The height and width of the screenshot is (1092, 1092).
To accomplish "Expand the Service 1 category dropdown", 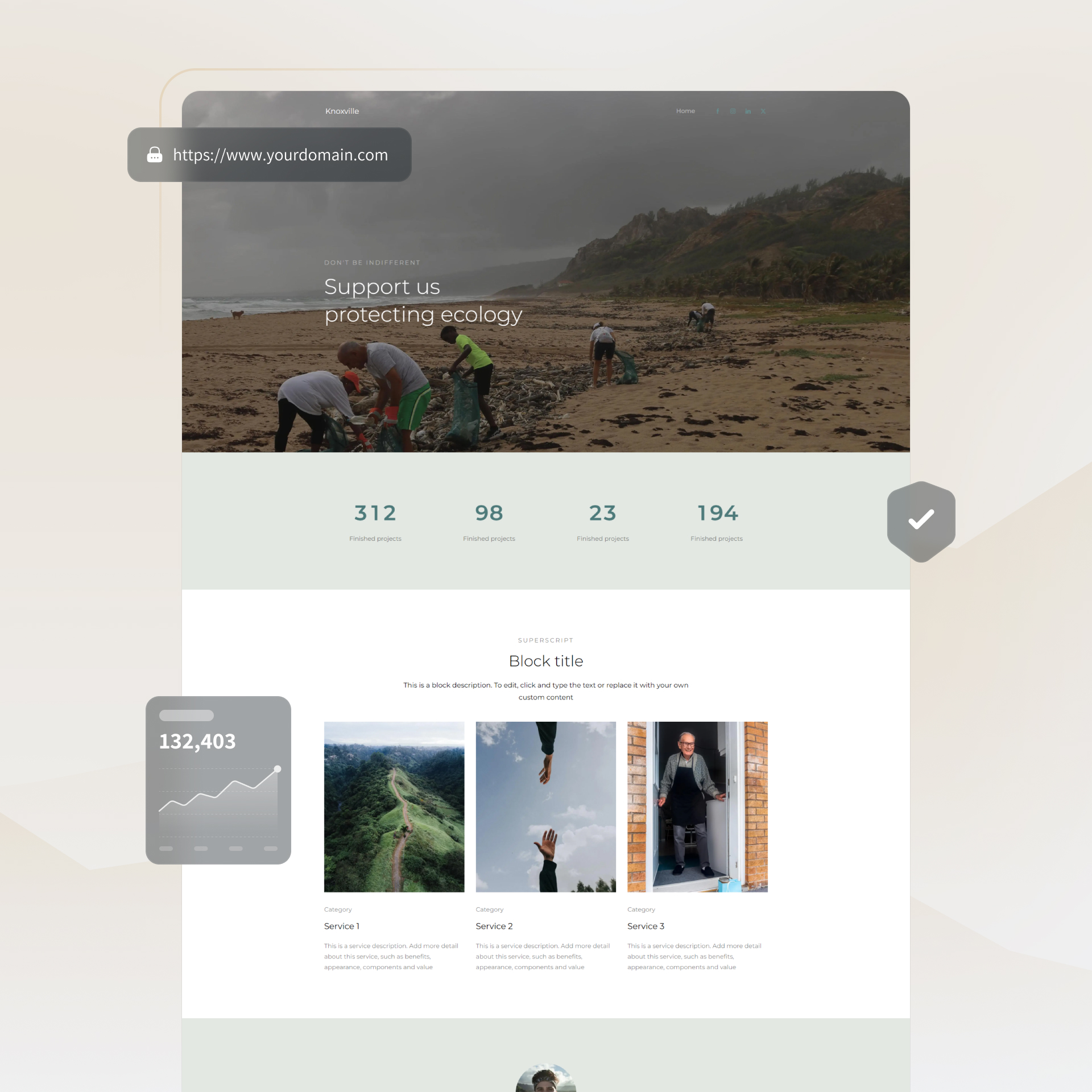I will 338,908.
